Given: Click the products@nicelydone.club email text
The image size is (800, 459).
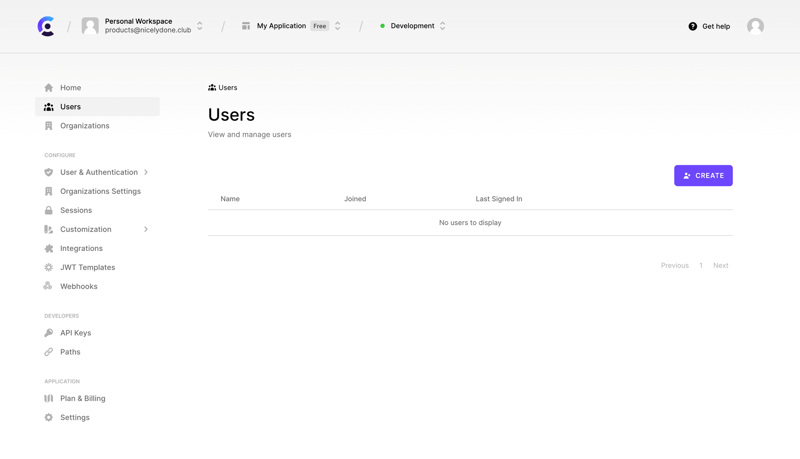Looking at the screenshot, I should coord(148,30).
